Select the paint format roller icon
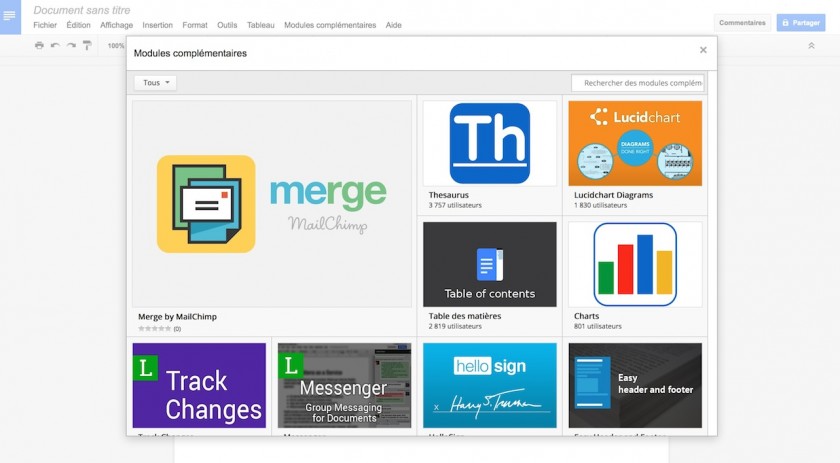840x463 pixels. 87,46
